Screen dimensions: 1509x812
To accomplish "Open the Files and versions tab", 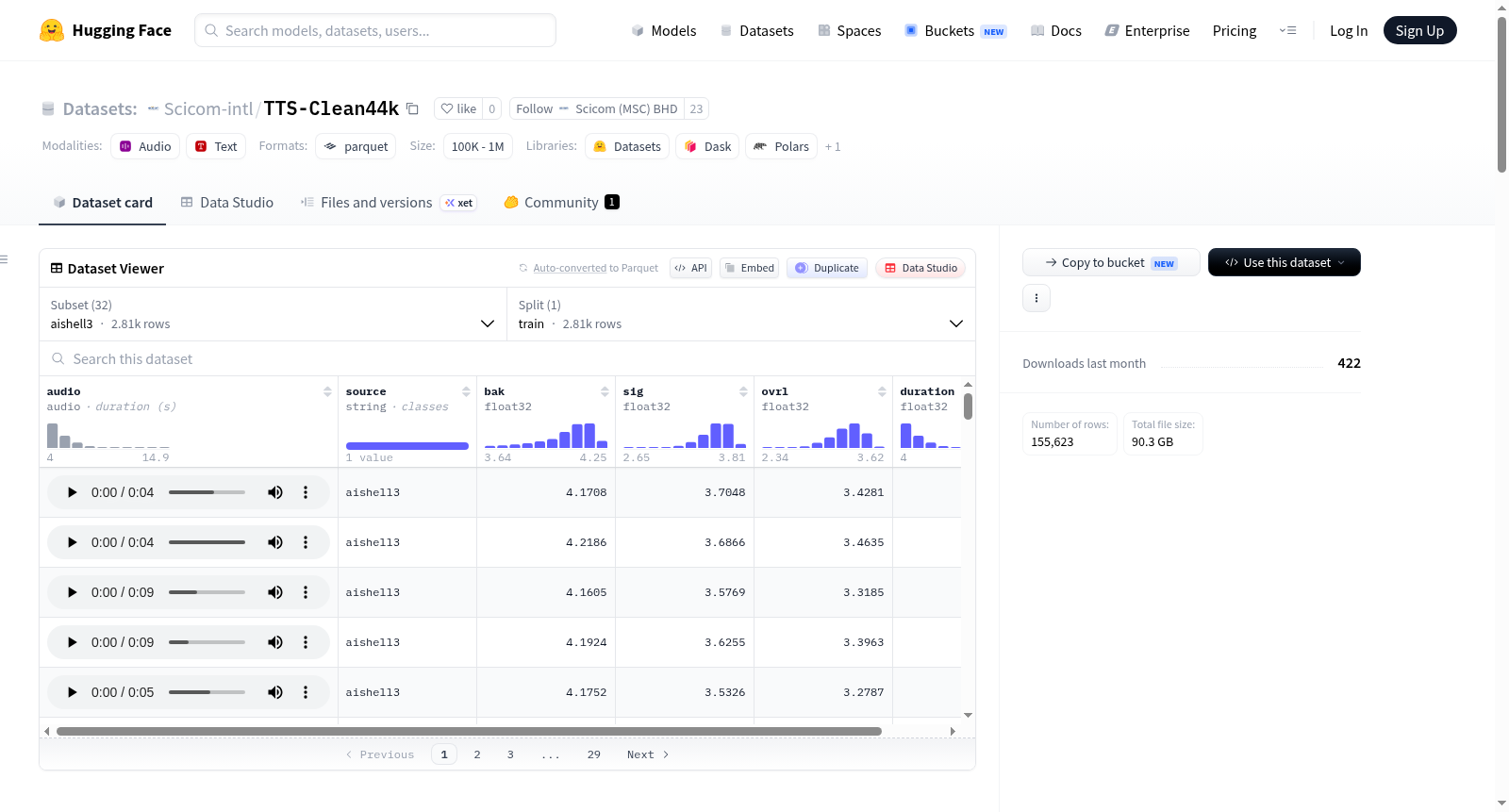I will pos(389,202).
